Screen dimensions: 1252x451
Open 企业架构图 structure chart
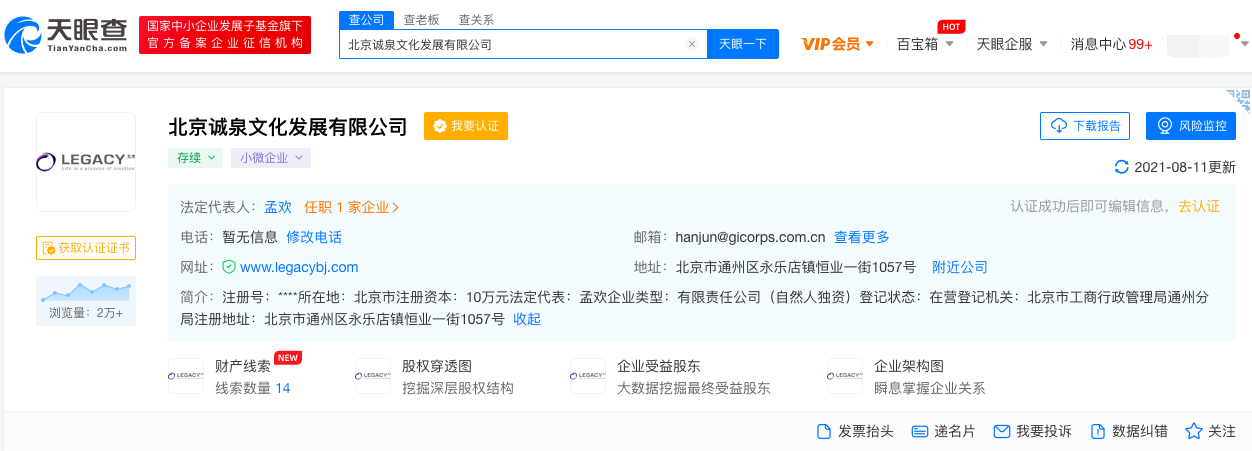pyautogui.click(x=909, y=366)
